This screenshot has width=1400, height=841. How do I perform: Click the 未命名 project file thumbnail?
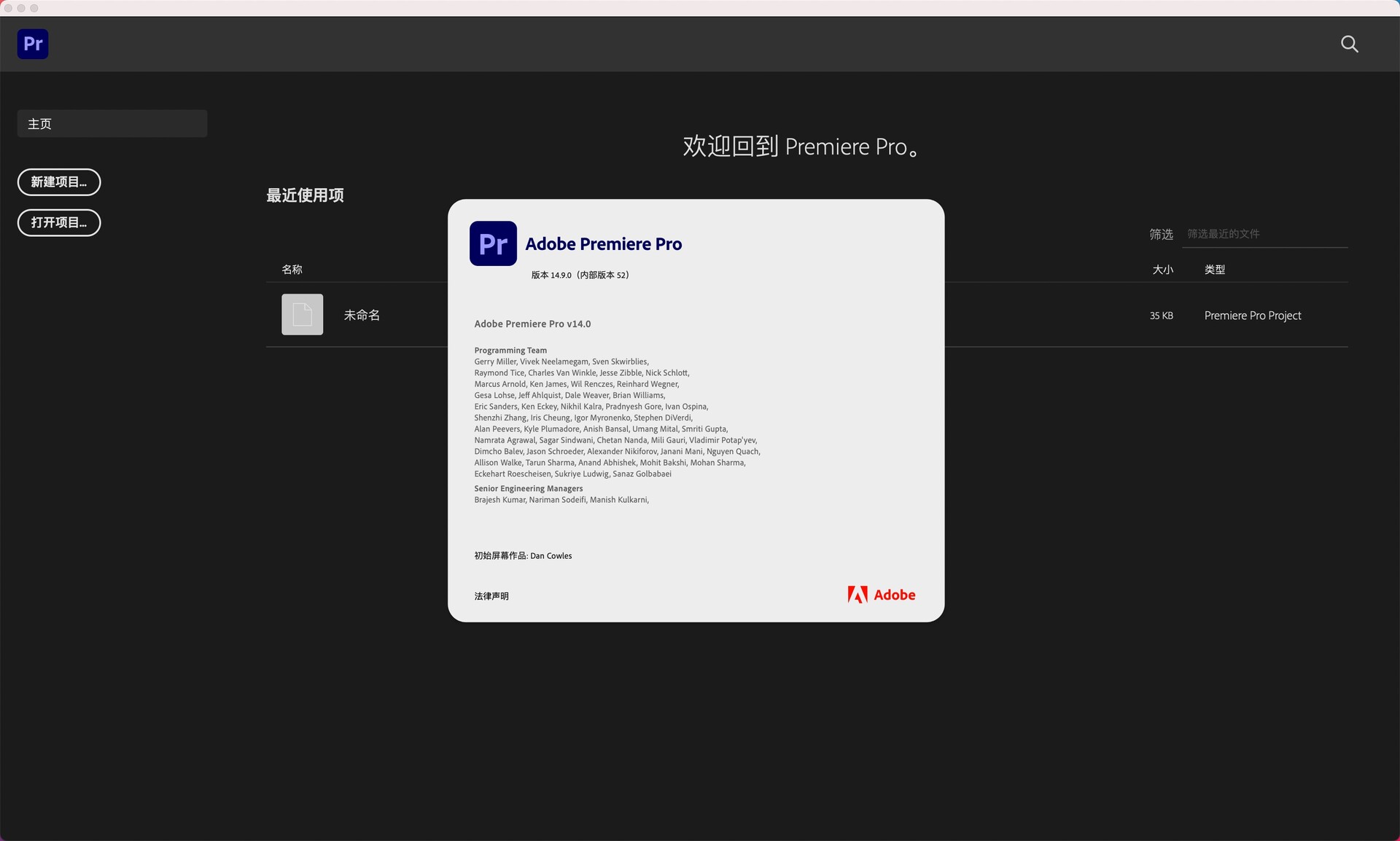pos(302,315)
